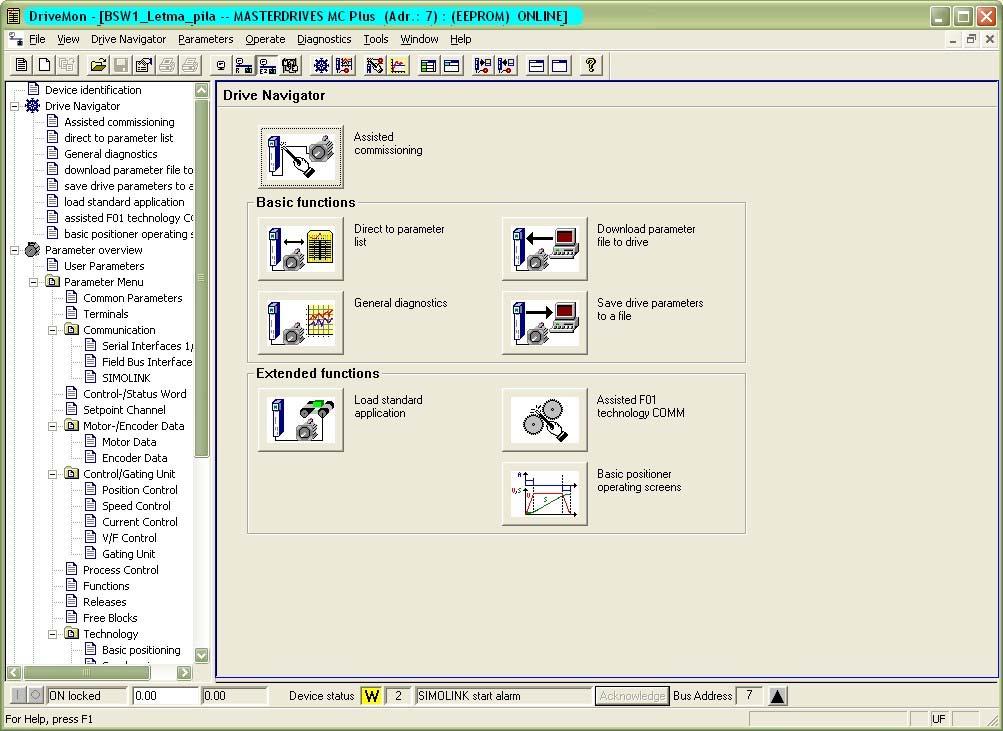The image size is (1003, 731).
Task: Click tree panel vertical scrollbar thumb
Action: coord(201,278)
